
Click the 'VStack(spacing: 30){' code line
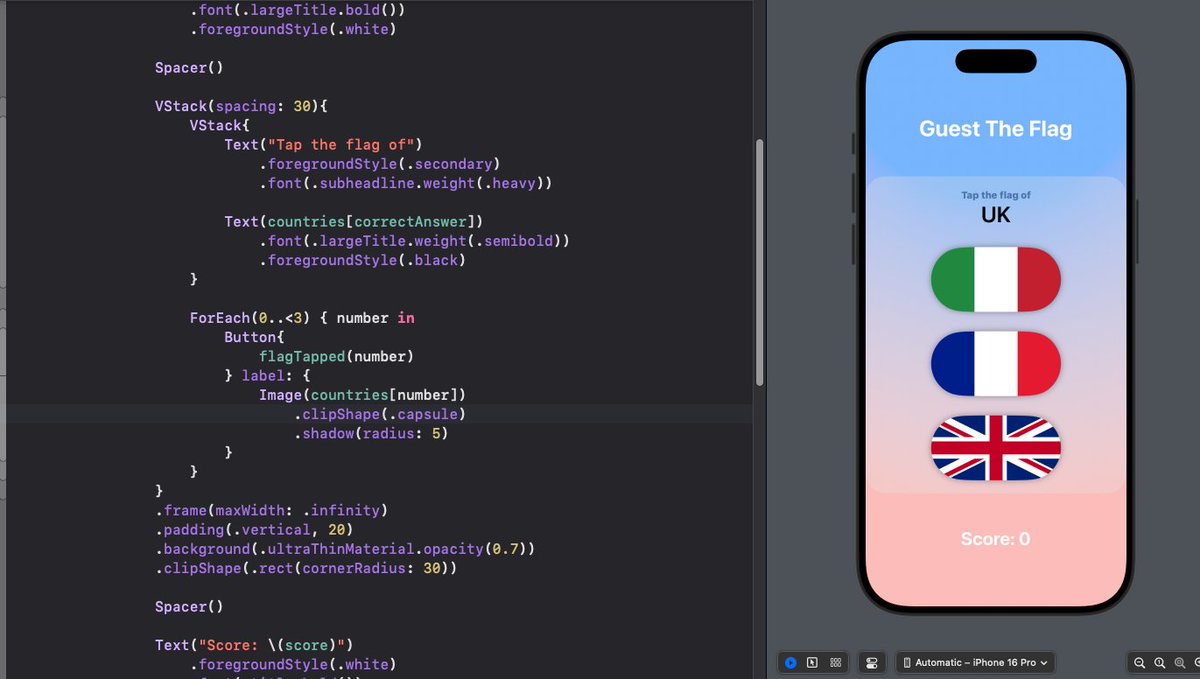click(x=241, y=107)
